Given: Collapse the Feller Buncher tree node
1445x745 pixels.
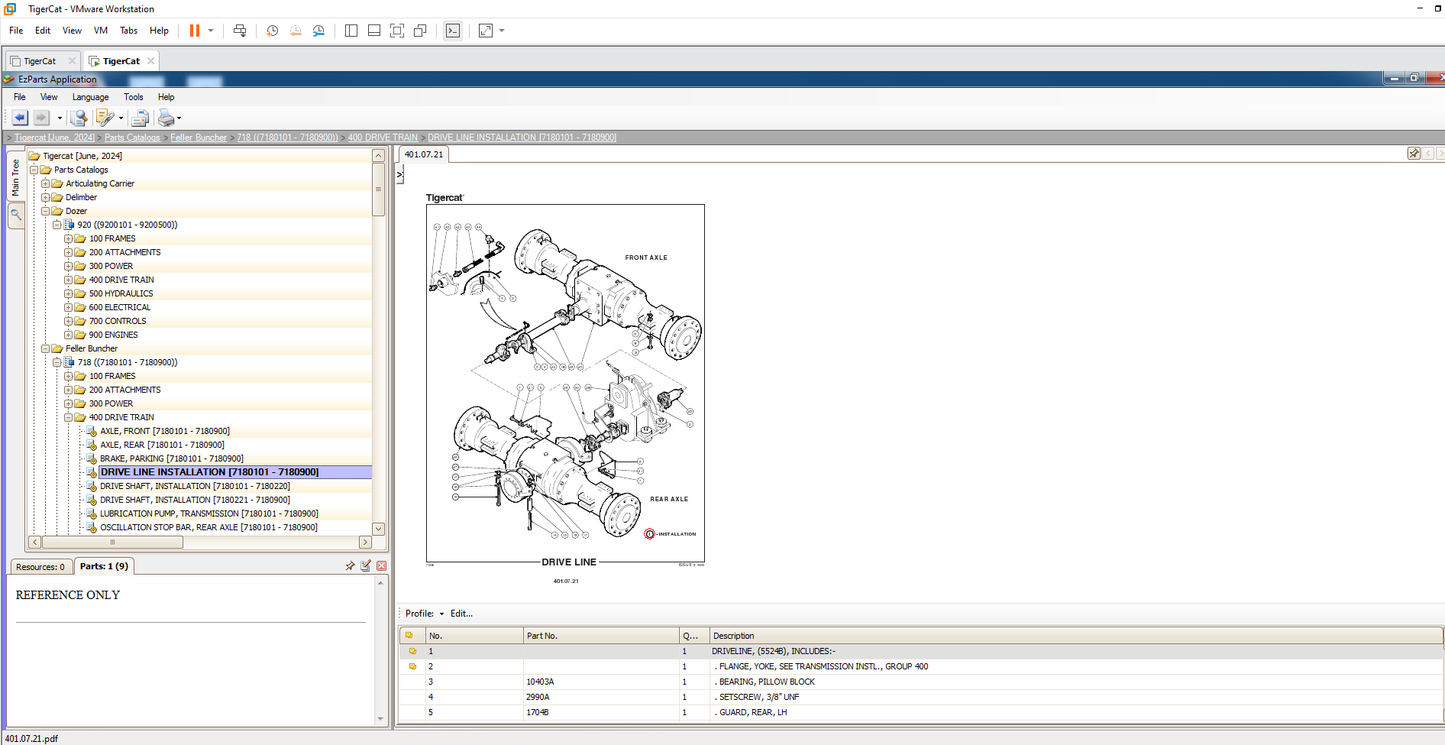Looking at the screenshot, I should (45, 349).
